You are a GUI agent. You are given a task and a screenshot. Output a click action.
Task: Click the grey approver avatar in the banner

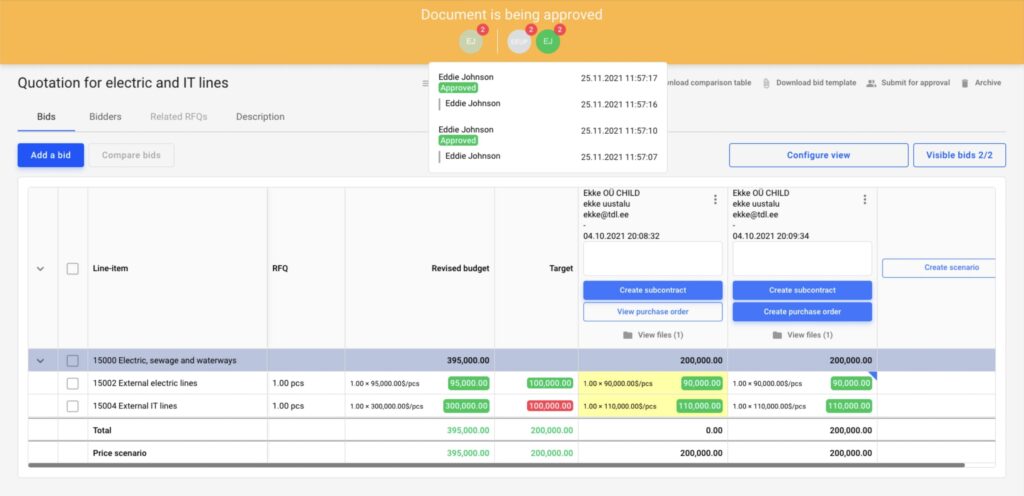tap(519, 42)
